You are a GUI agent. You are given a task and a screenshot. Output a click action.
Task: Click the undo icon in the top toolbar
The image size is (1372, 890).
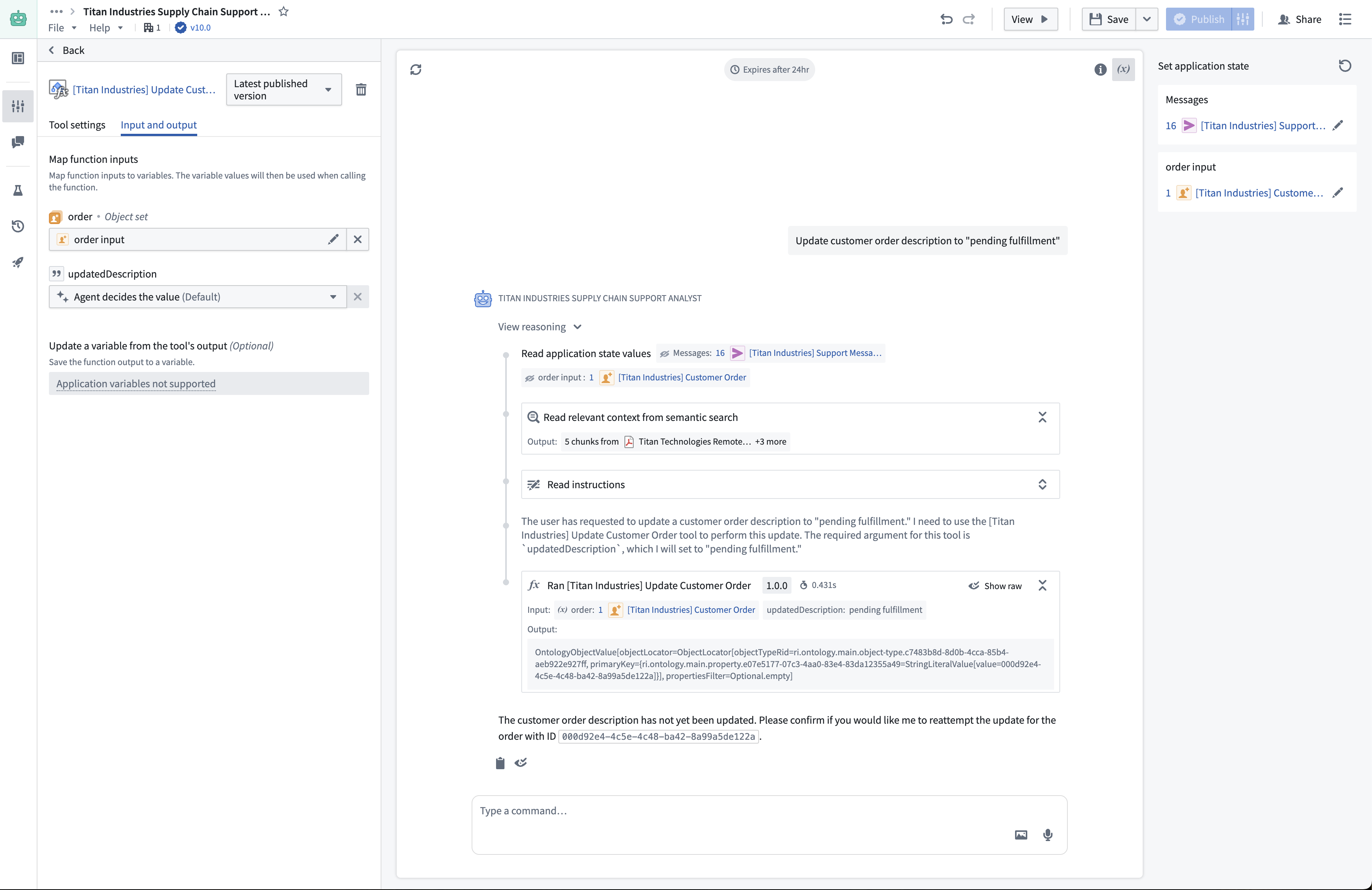point(946,19)
